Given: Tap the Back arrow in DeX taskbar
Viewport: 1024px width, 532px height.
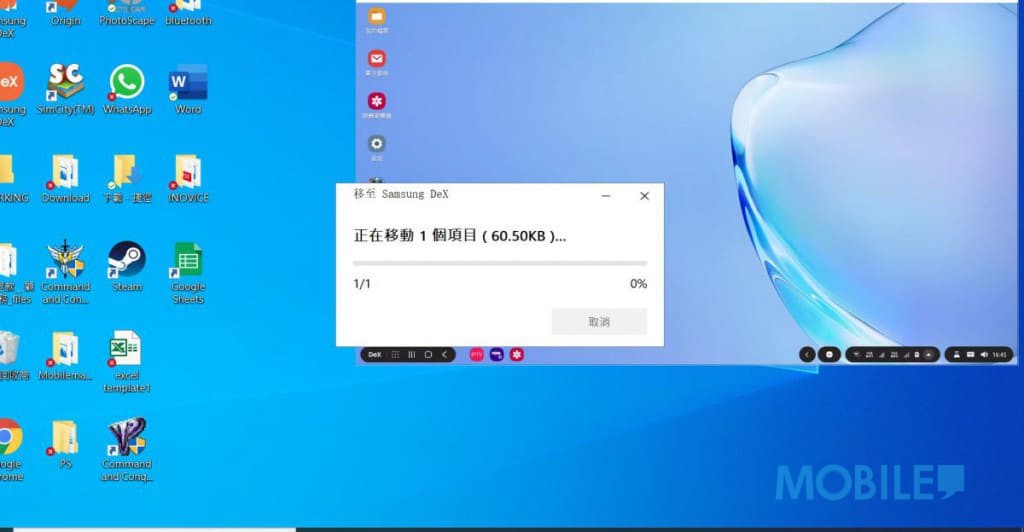Looking at the screenshot, I should click(x=445, y=354).
